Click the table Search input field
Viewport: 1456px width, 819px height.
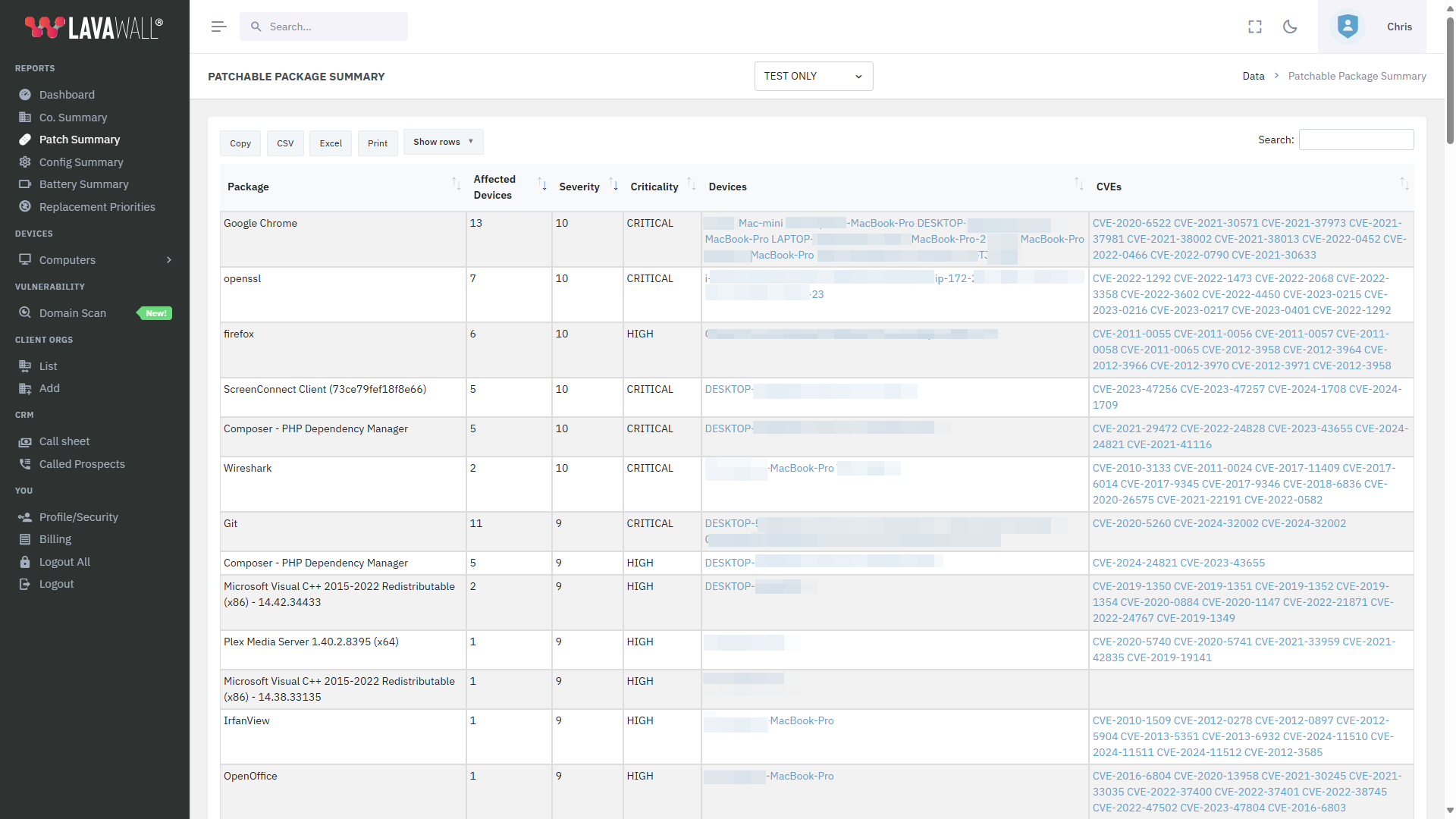point(1356,140)
